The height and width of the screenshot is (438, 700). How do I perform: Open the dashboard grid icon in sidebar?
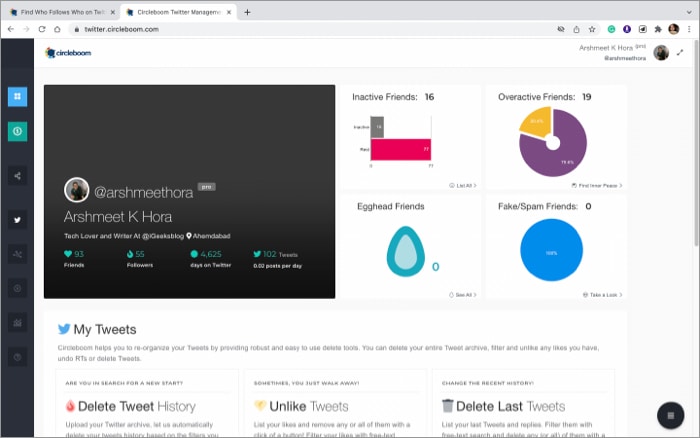pos(17,96)
